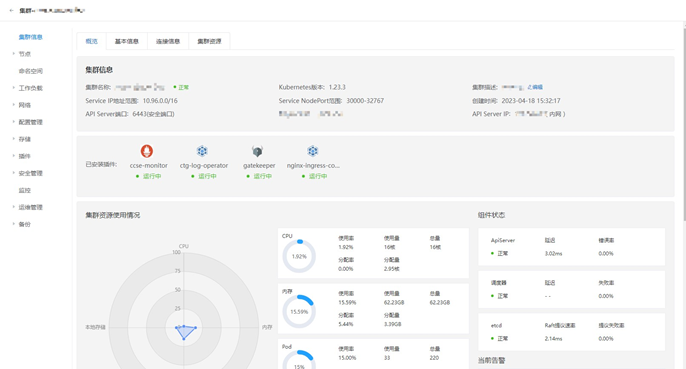
Task: Click the 组件状态 heading
Action: (x=491, y=215)
